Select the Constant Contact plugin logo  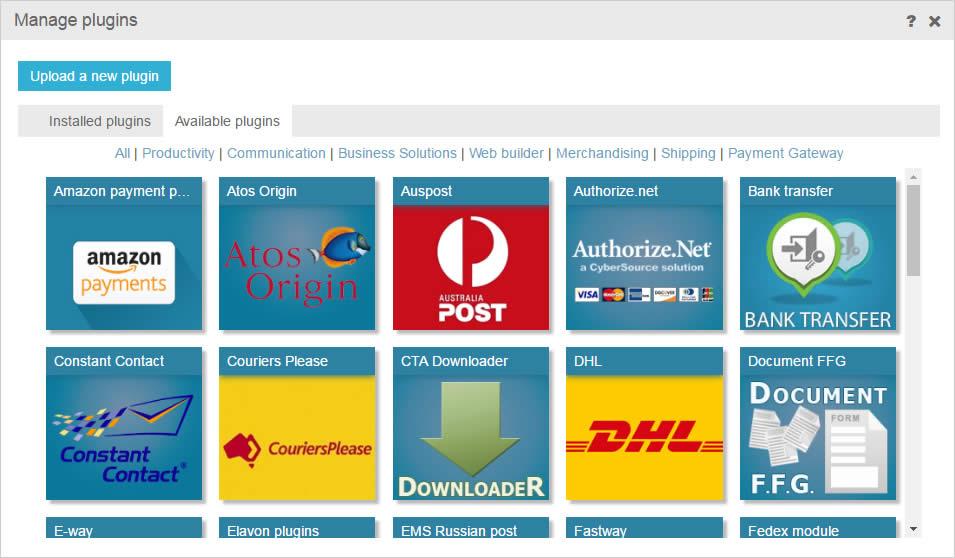[x=124, y=438]
